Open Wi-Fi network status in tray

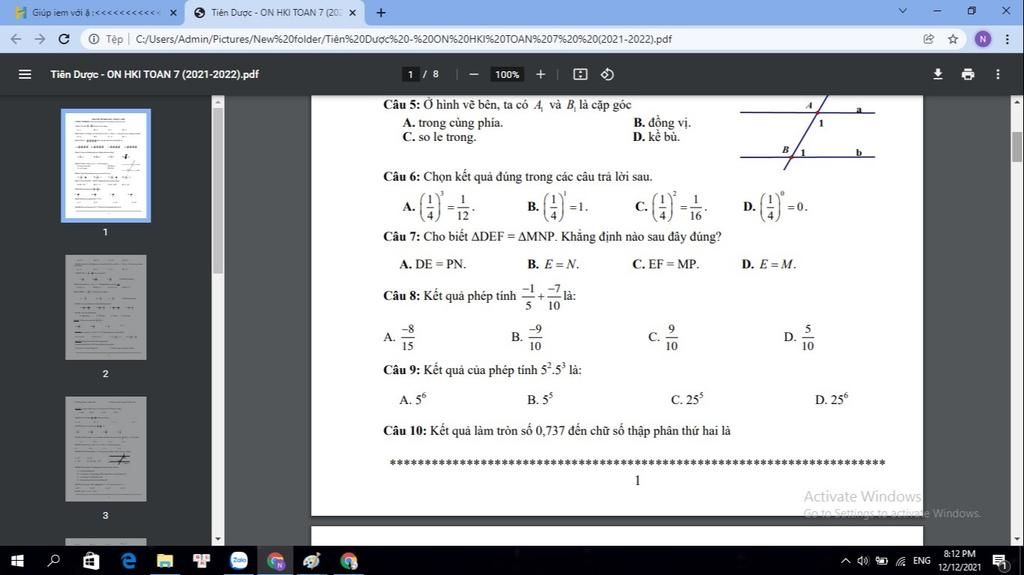click(901, 561)
